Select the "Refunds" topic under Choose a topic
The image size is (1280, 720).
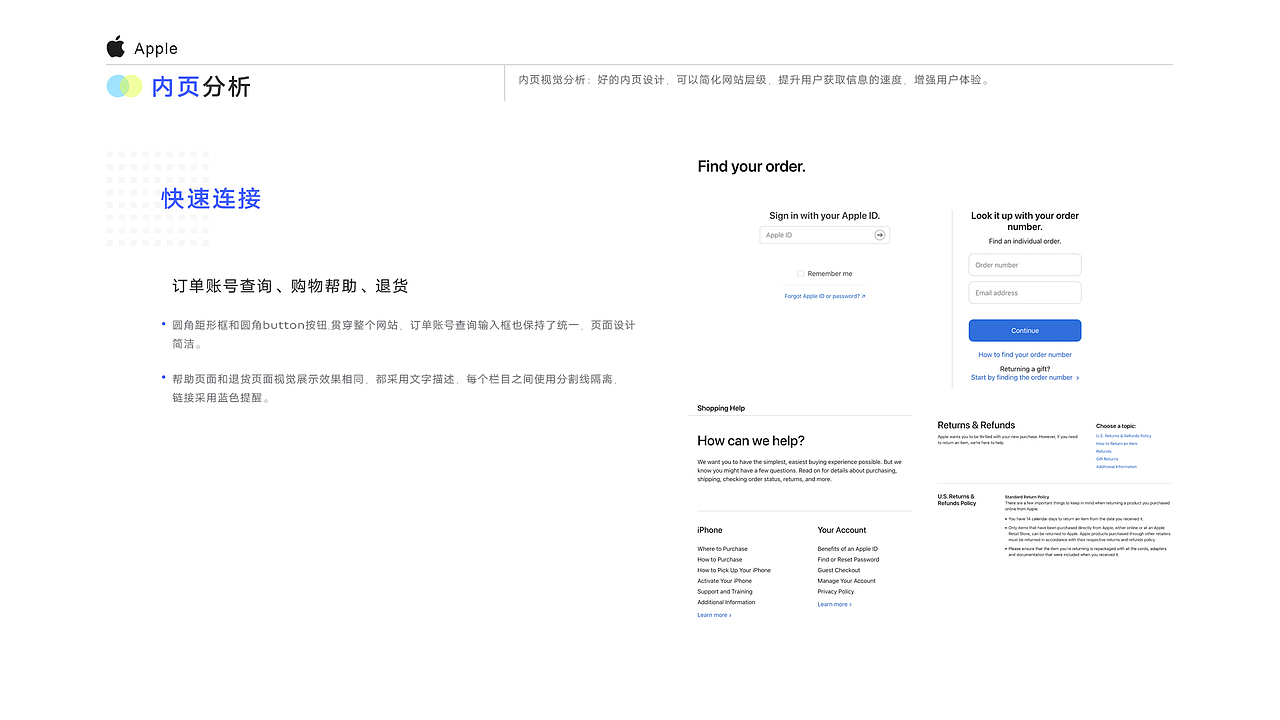click(1102, 451)
